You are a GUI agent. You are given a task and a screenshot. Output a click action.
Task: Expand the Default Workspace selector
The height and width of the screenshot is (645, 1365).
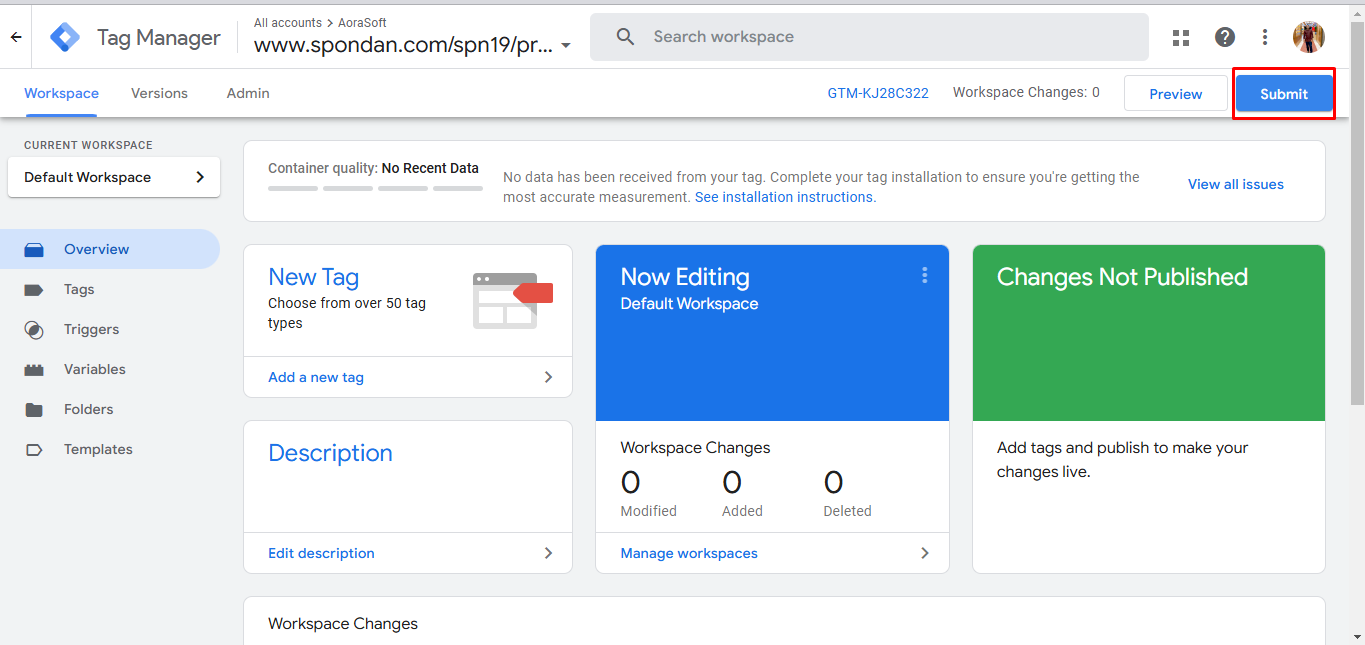click(x=114, y=177)
